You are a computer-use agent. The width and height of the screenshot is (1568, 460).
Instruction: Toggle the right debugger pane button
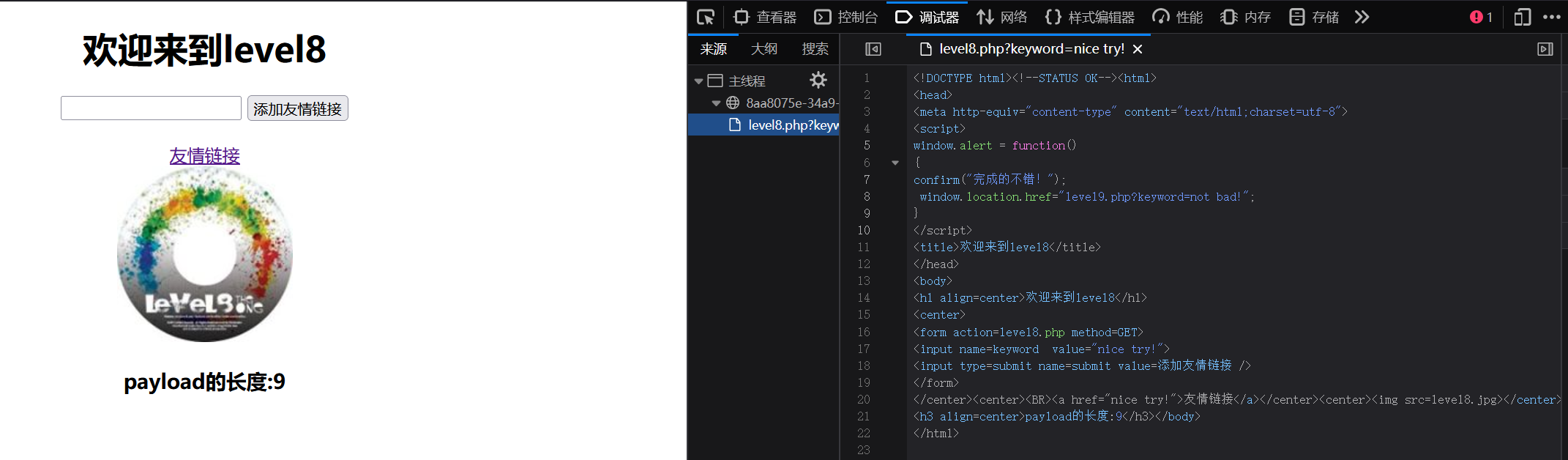[x=1545, y=49]
